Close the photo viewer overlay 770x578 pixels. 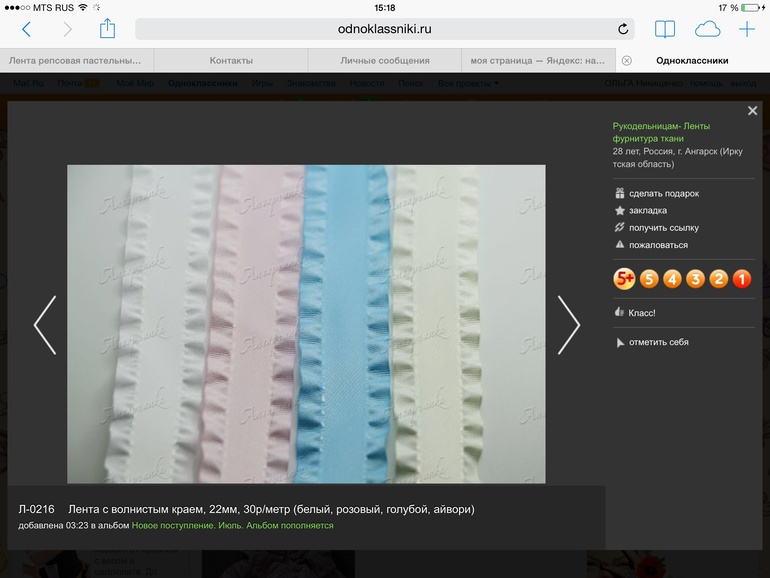[x=752, y=111]
